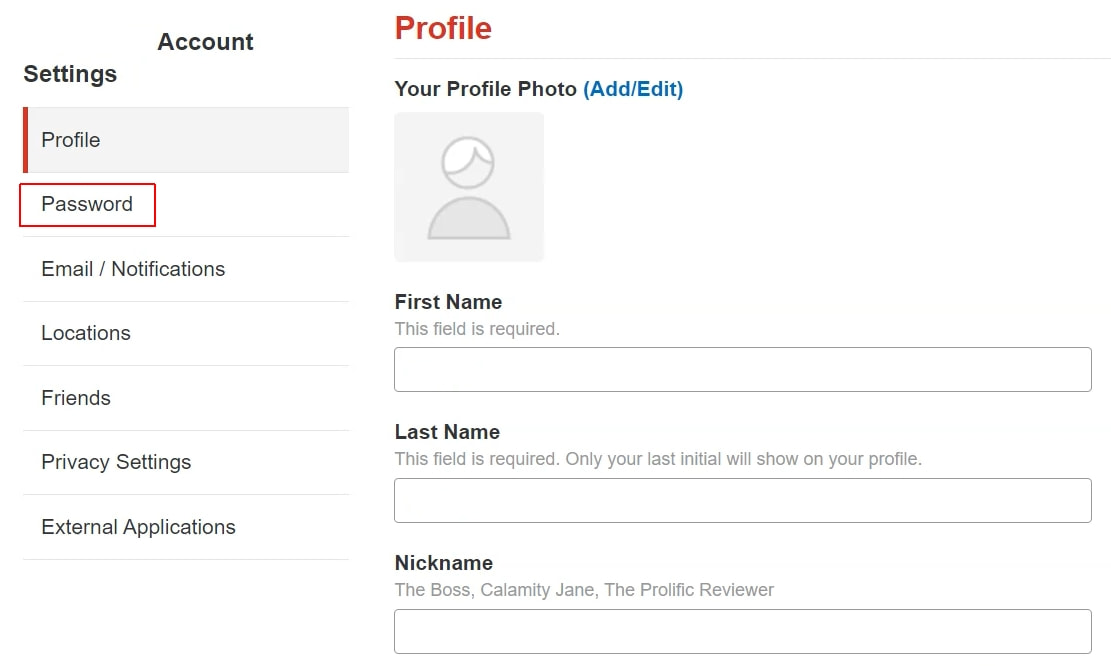
Task: Navigate to Privacy Settings
Action: [x=116, y=462]
